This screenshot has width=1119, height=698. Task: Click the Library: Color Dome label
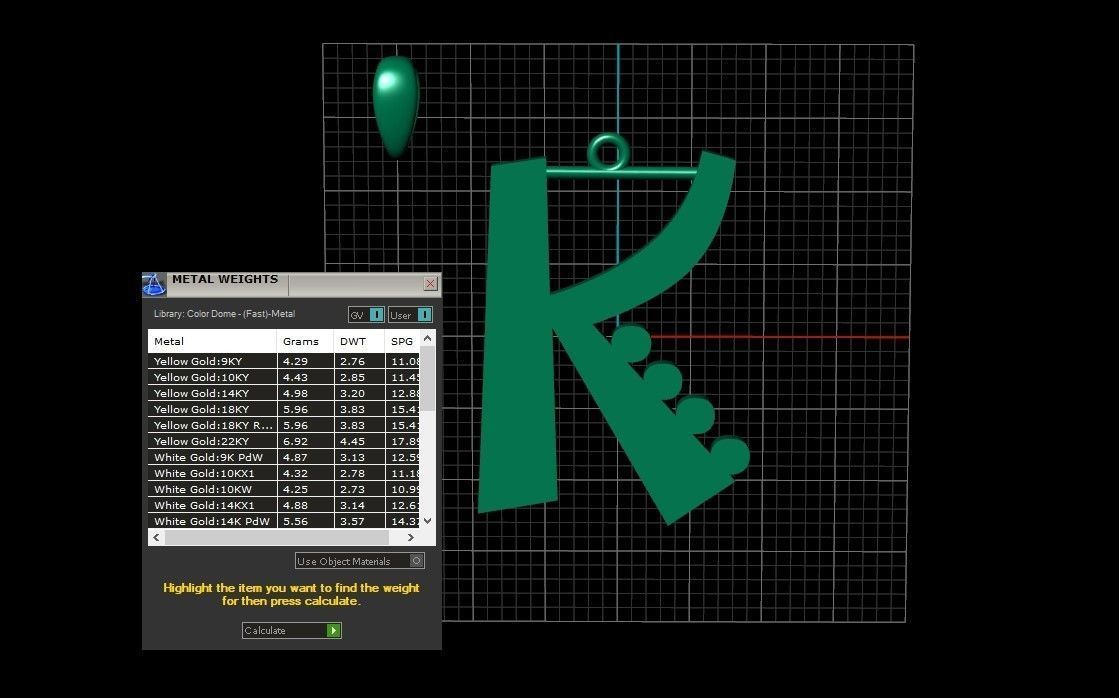224,314
